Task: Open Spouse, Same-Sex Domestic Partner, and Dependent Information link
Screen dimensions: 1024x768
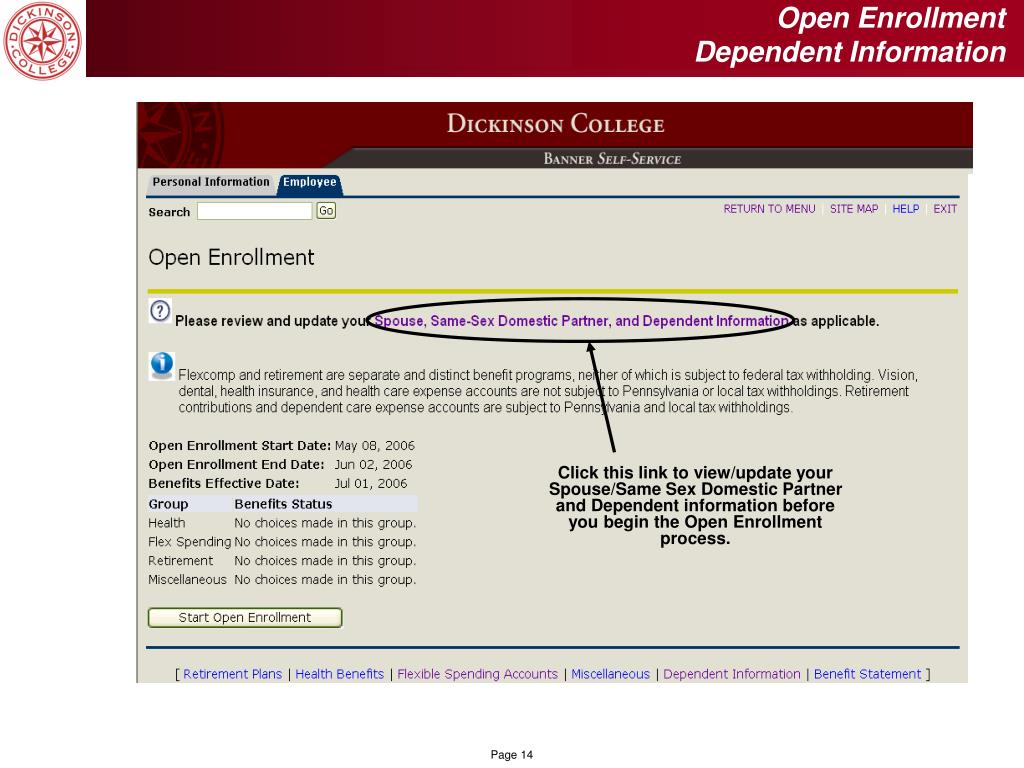Action: [x=581, y=321]
